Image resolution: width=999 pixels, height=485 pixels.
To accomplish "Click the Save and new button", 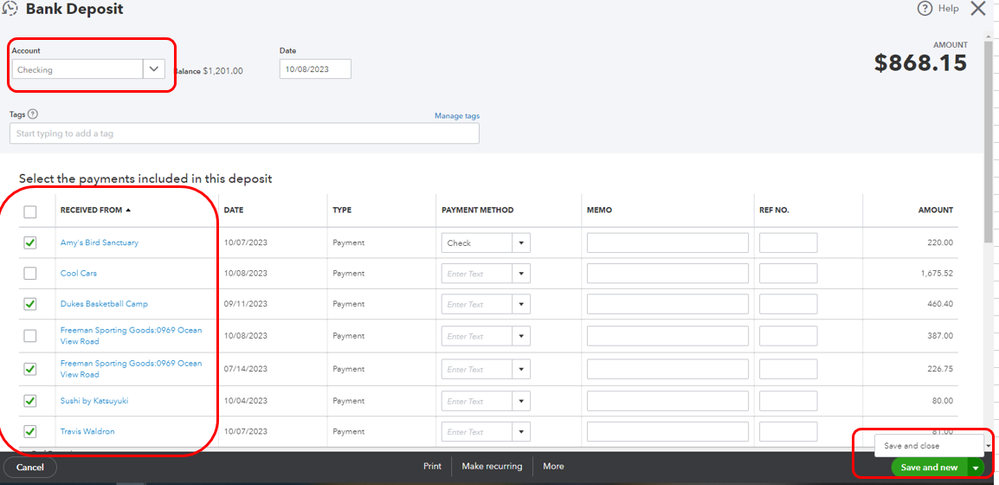I will point(929,467).
